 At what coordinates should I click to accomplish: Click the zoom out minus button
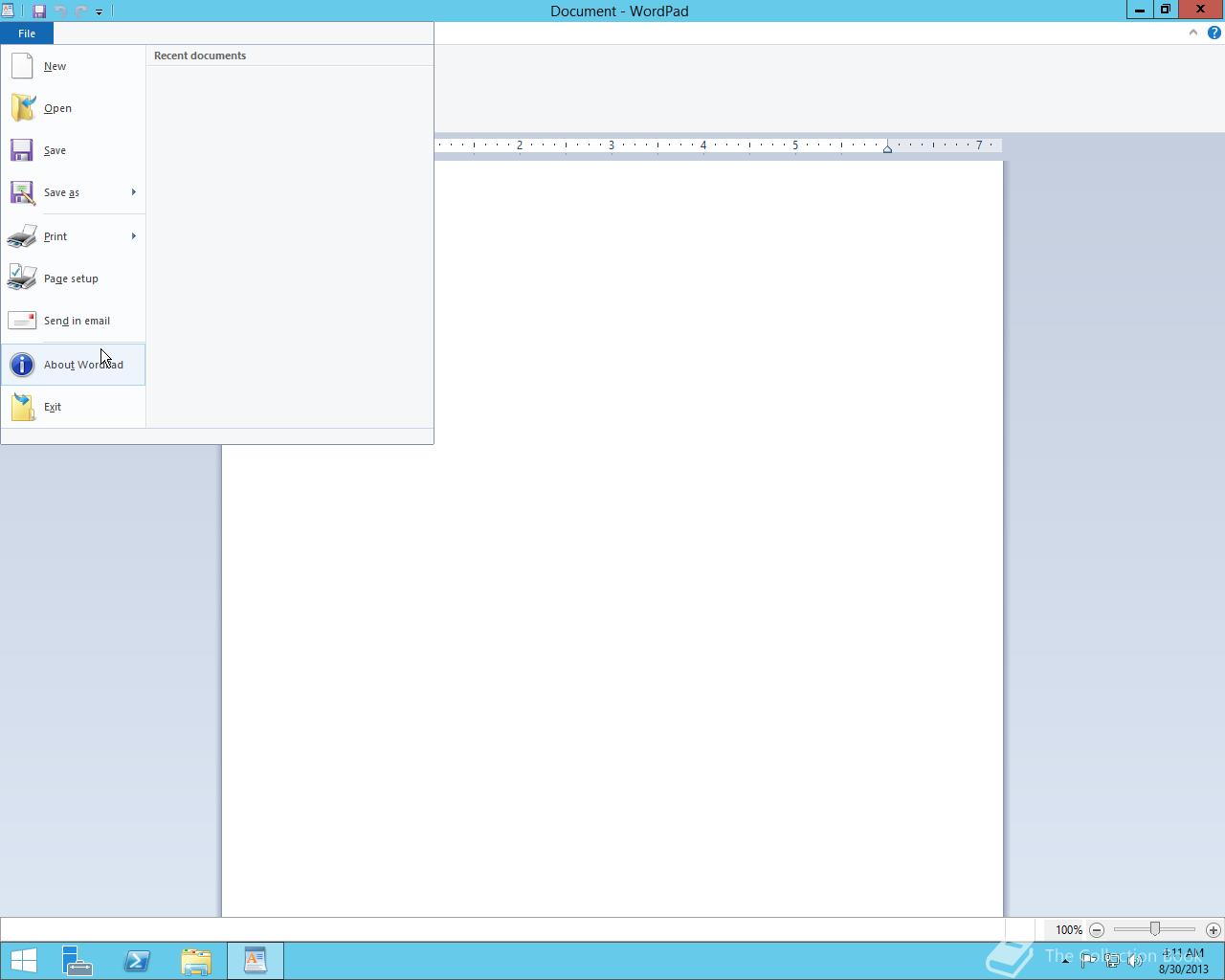coord(1097,930)
